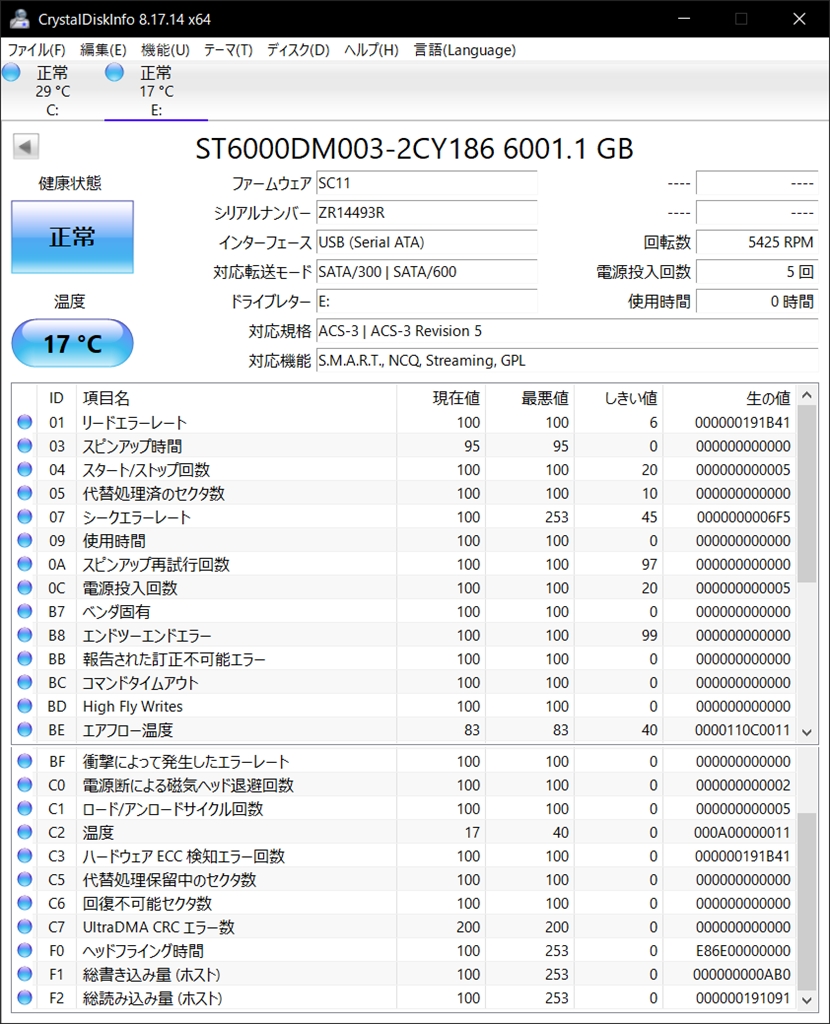Click the lower SMART list scroll-down arrow
The width and height of the screenshot is (830, 1024).
pos(807,1000)
